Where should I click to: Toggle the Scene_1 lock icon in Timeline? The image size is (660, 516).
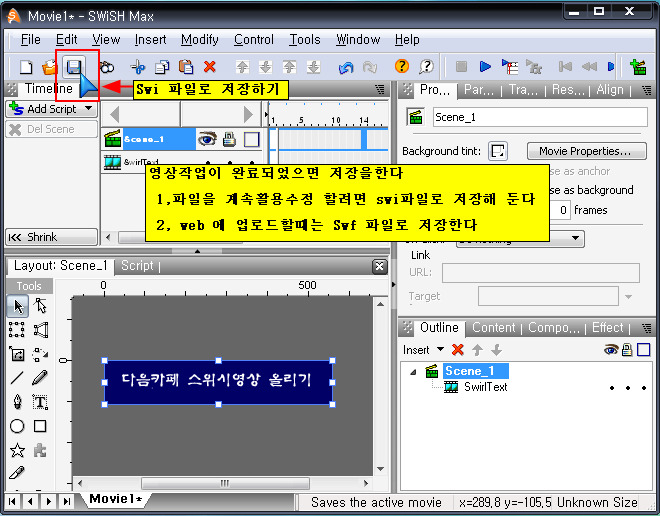click(x=229, y=139)
